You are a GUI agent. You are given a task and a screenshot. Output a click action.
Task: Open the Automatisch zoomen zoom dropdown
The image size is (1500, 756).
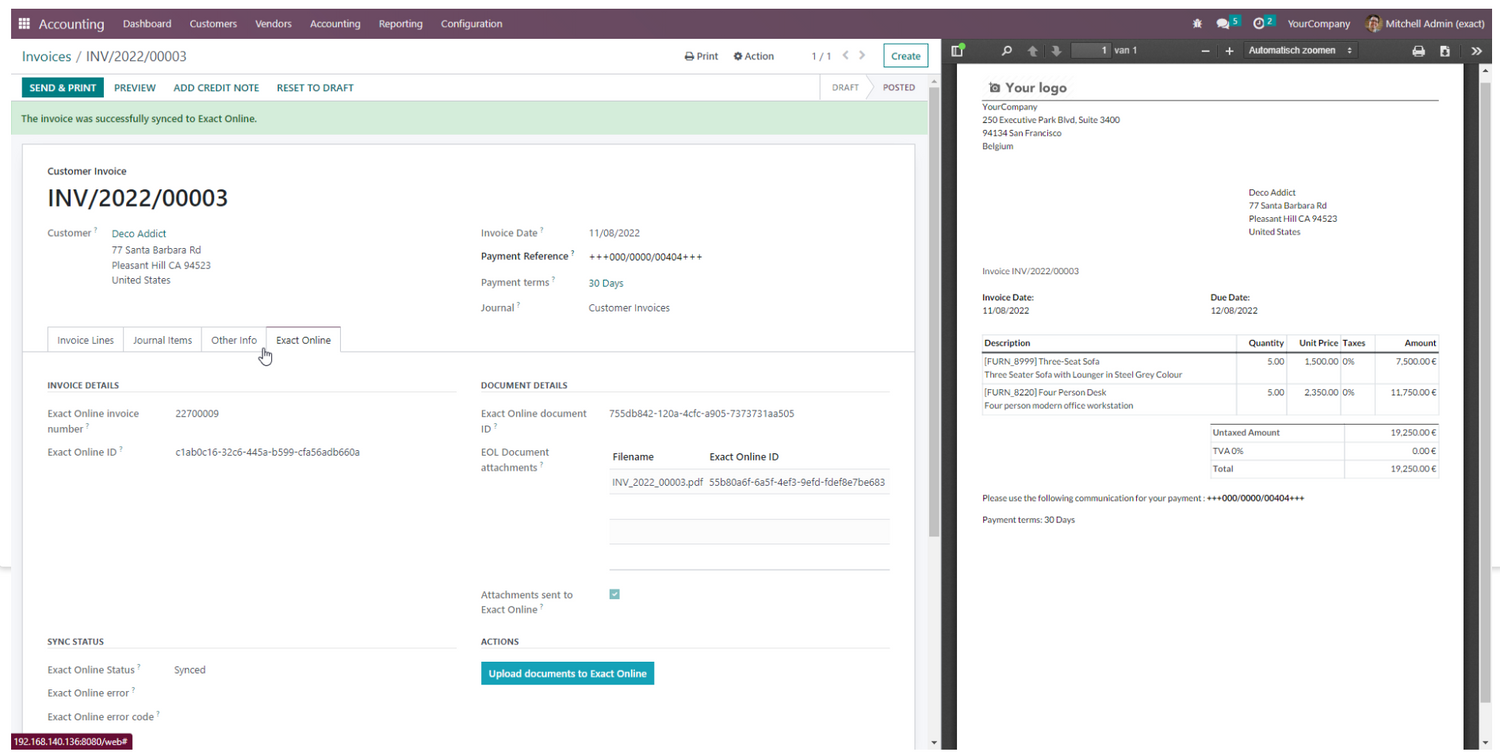click(1301, 51)
